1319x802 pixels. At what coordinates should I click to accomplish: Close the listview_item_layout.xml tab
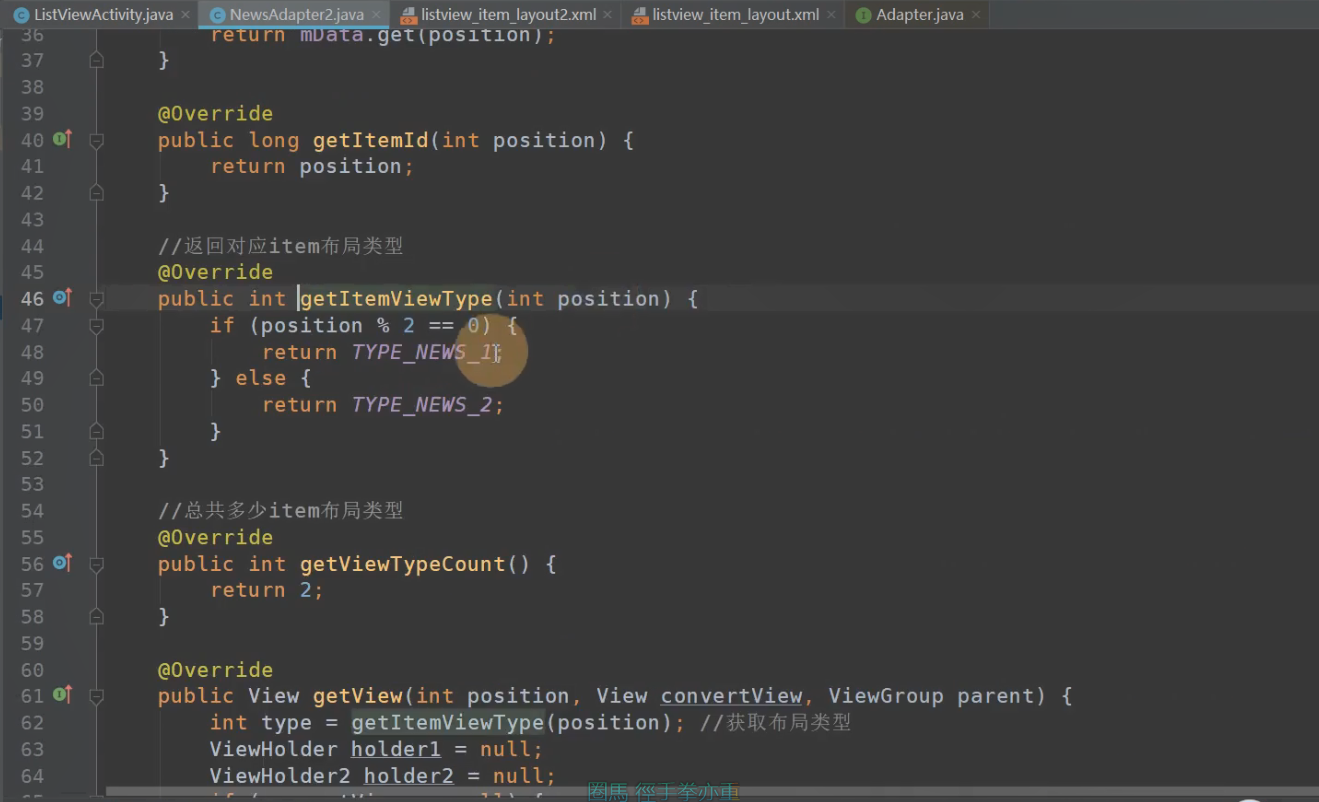(x=831, y=15)
